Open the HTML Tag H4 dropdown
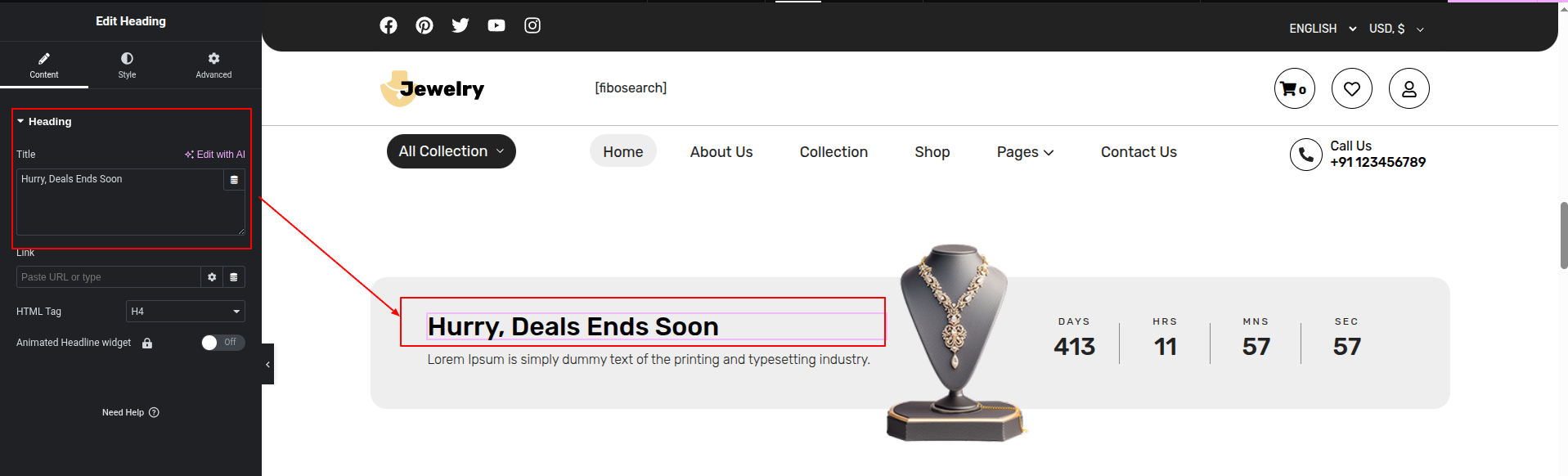 click(x=186, y=312)
